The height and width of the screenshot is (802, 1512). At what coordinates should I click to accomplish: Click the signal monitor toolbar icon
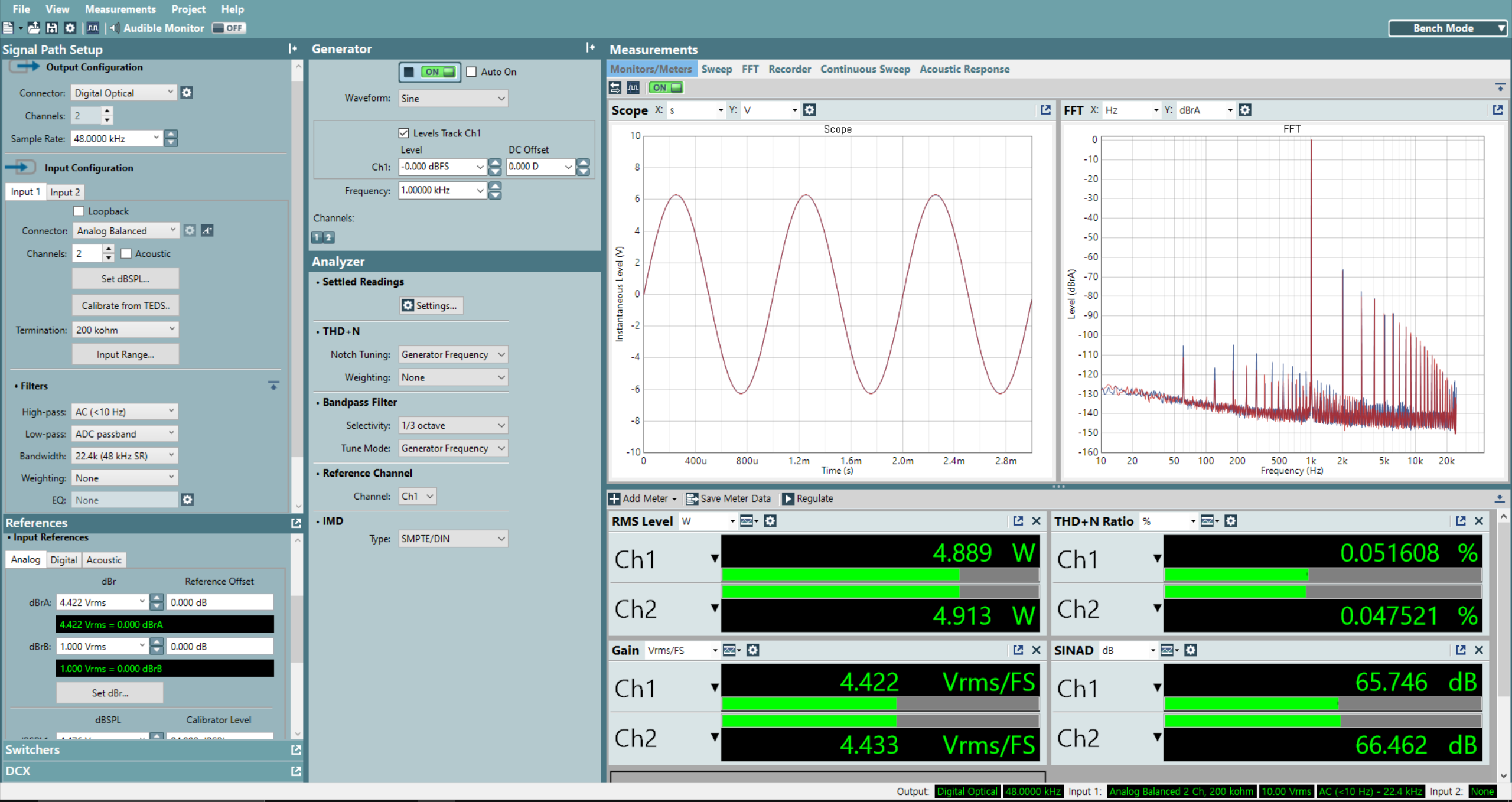pos(93,28)
